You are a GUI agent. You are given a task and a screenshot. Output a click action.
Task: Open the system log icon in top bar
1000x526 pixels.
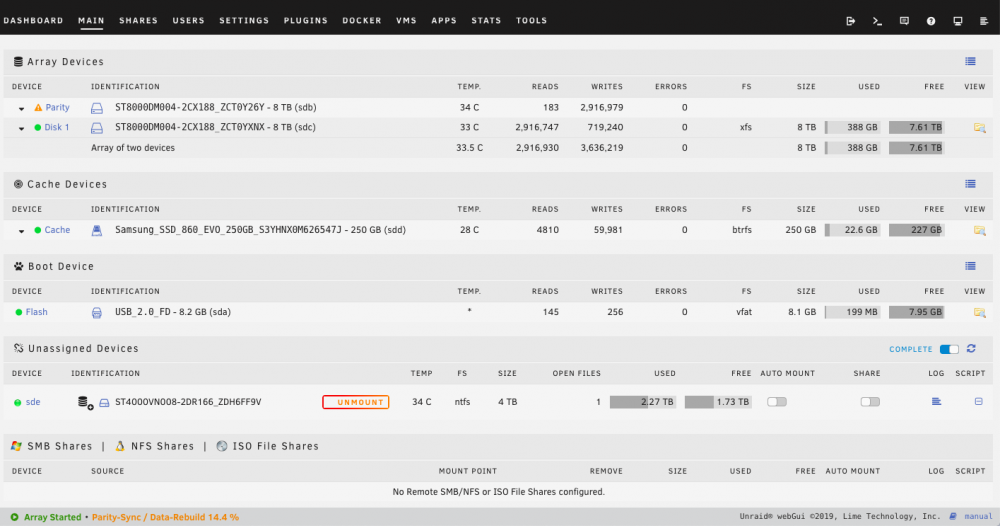(984, 21)
